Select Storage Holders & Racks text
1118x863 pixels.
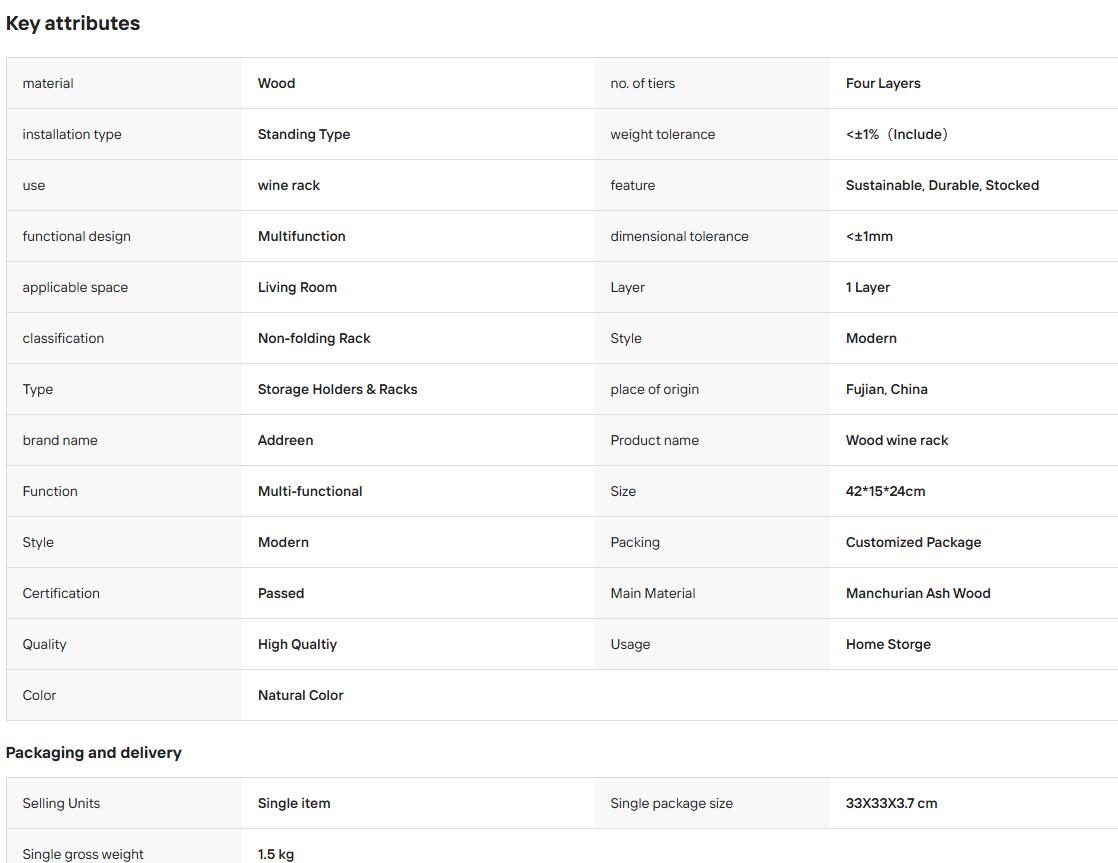pyautogui.click(x=337, y=389)
